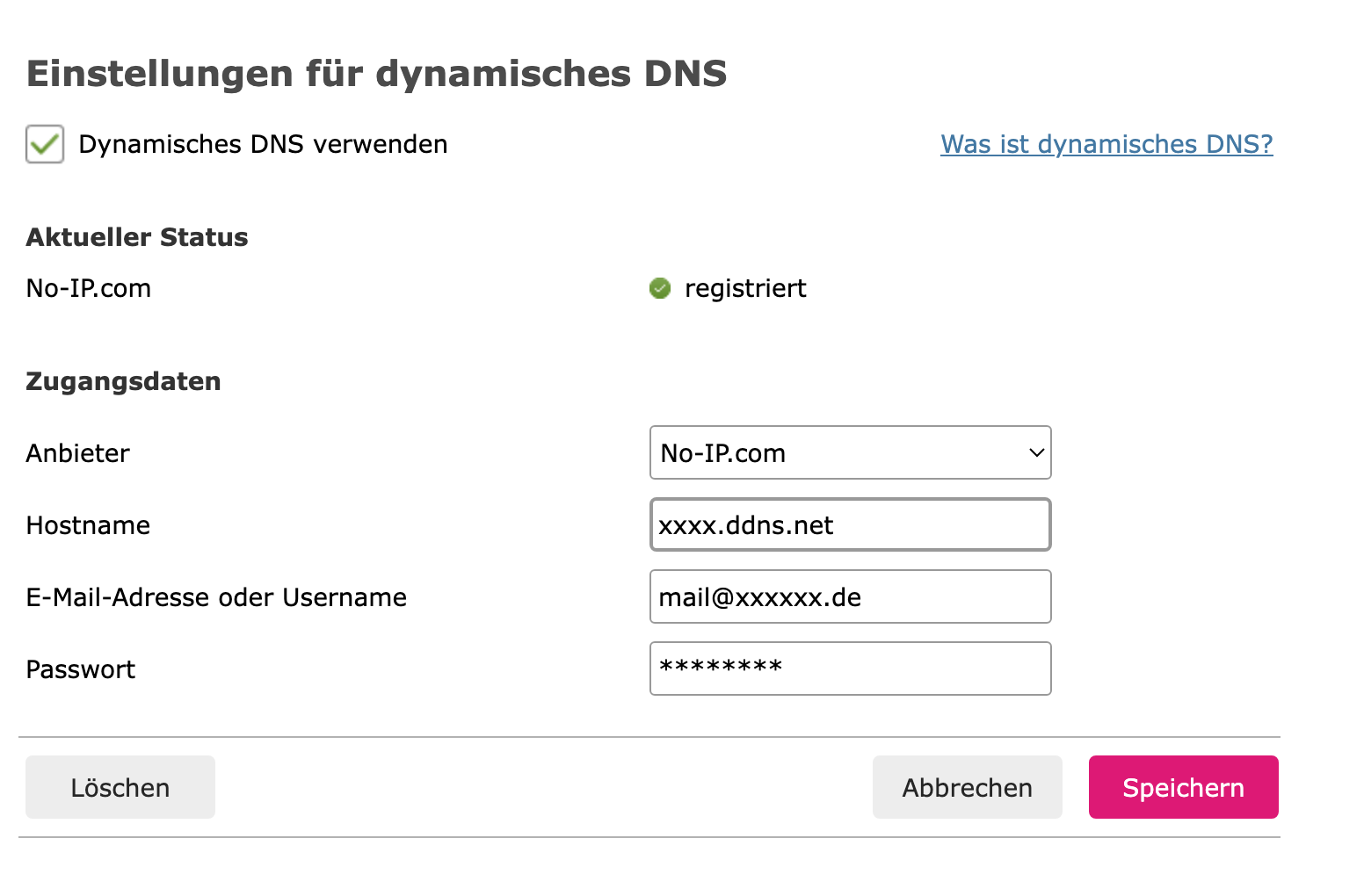Click the Passwort field label
The image size is (1364, 896).
coord(81,669)
